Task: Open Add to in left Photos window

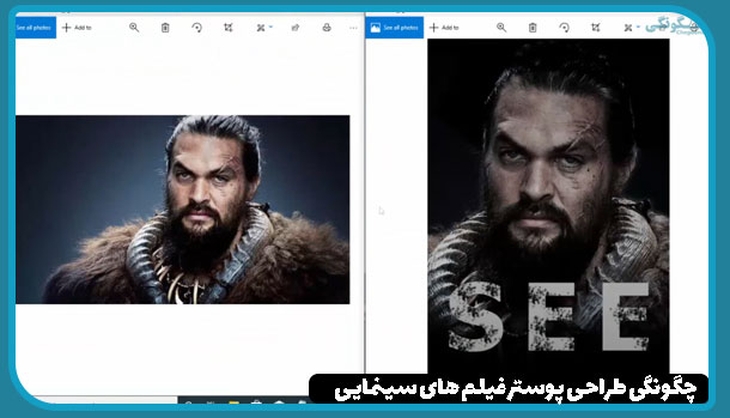Action: pyautogui.click(x=77, y=27)
